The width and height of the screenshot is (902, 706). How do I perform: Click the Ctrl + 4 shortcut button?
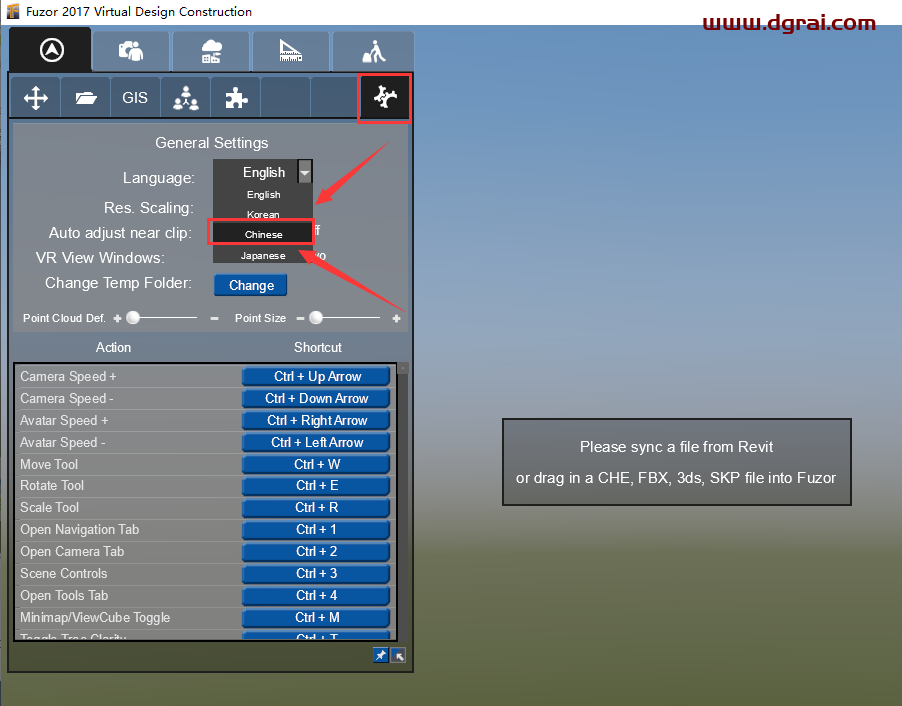[316, 595]
